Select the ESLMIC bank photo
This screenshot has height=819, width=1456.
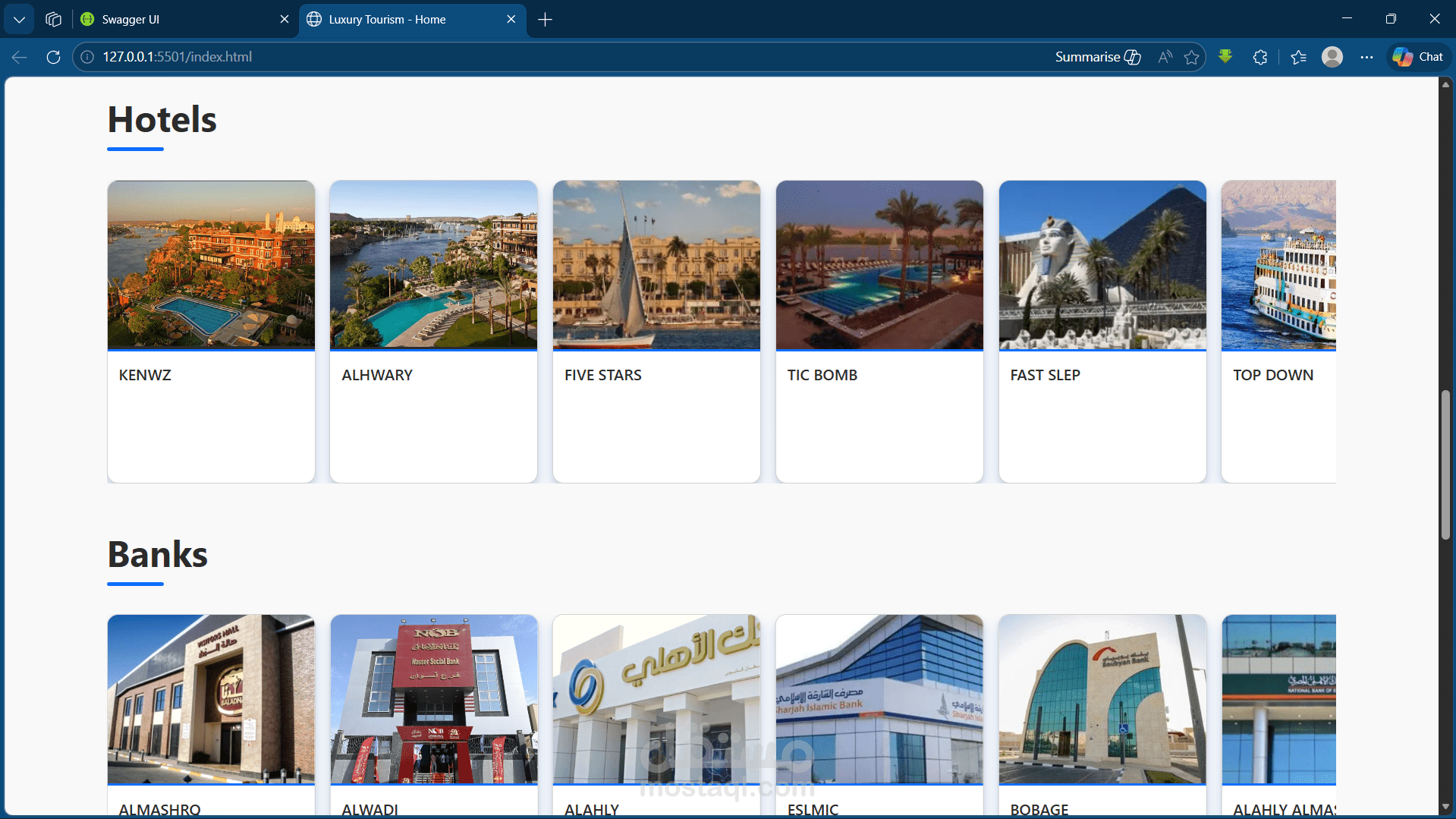(x=879, y=699)
